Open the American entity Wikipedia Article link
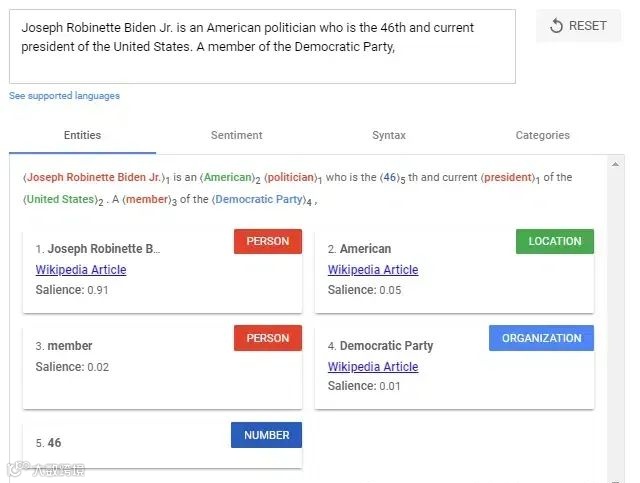 373,270
